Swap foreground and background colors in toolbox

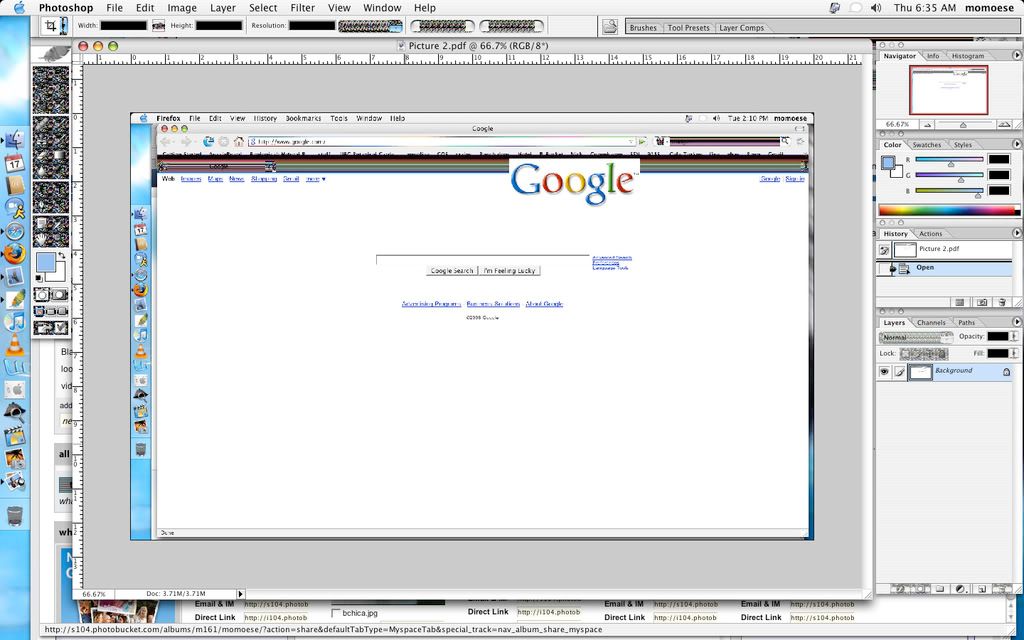coord(62,255)
